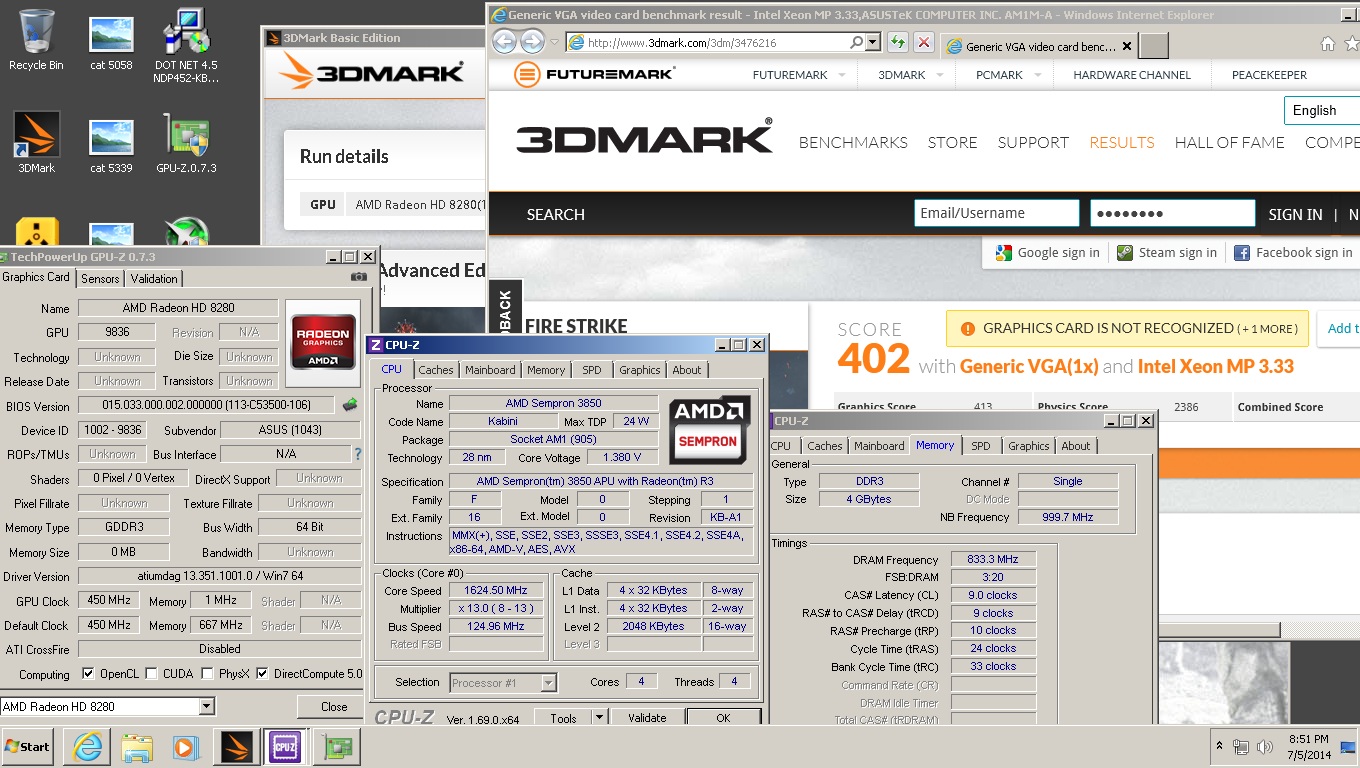1360x768 pixels.
Task: Click the AMD Radeon Graphics logo in GPU-Z
Action: point(322,344)
